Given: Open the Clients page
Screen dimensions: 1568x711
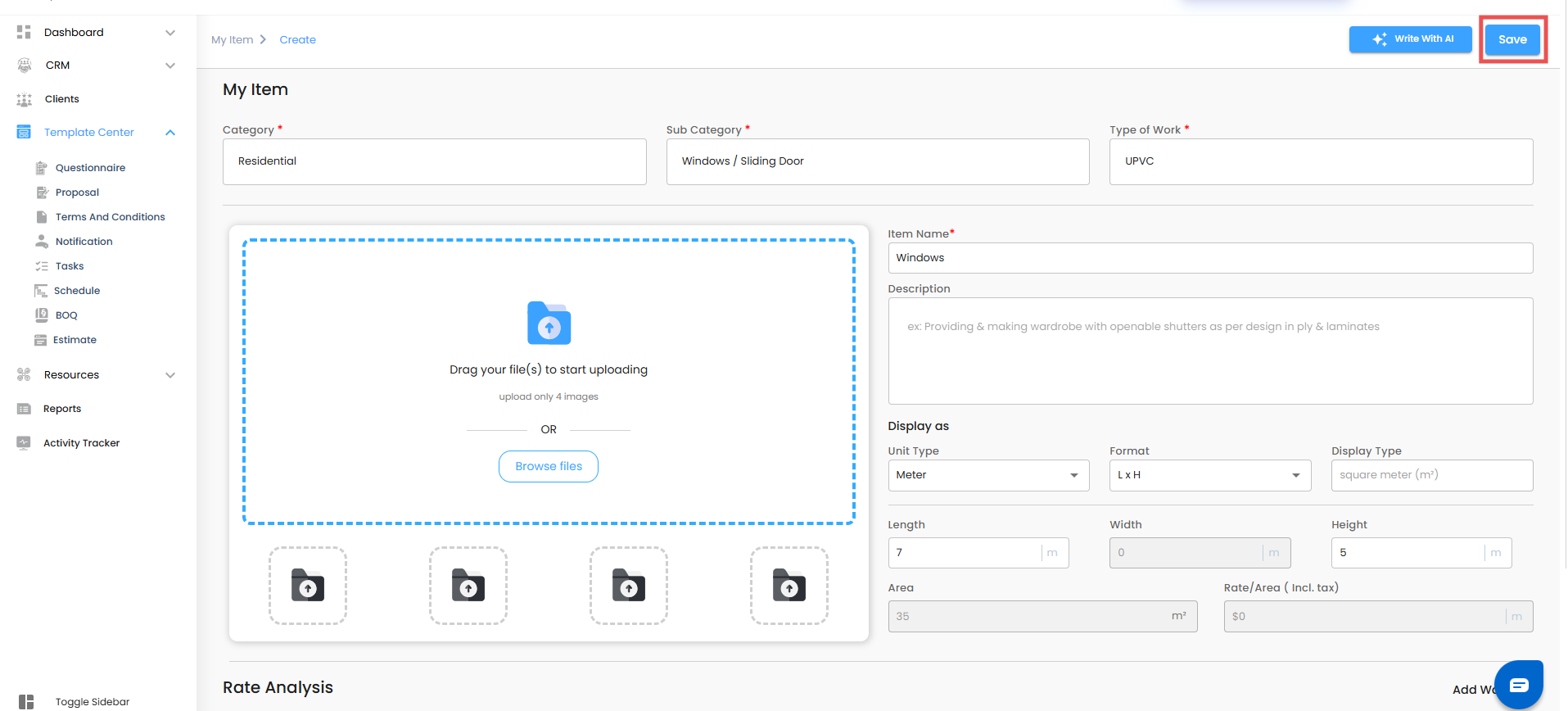Looking at the screenshot, I should tap(62, 99).
